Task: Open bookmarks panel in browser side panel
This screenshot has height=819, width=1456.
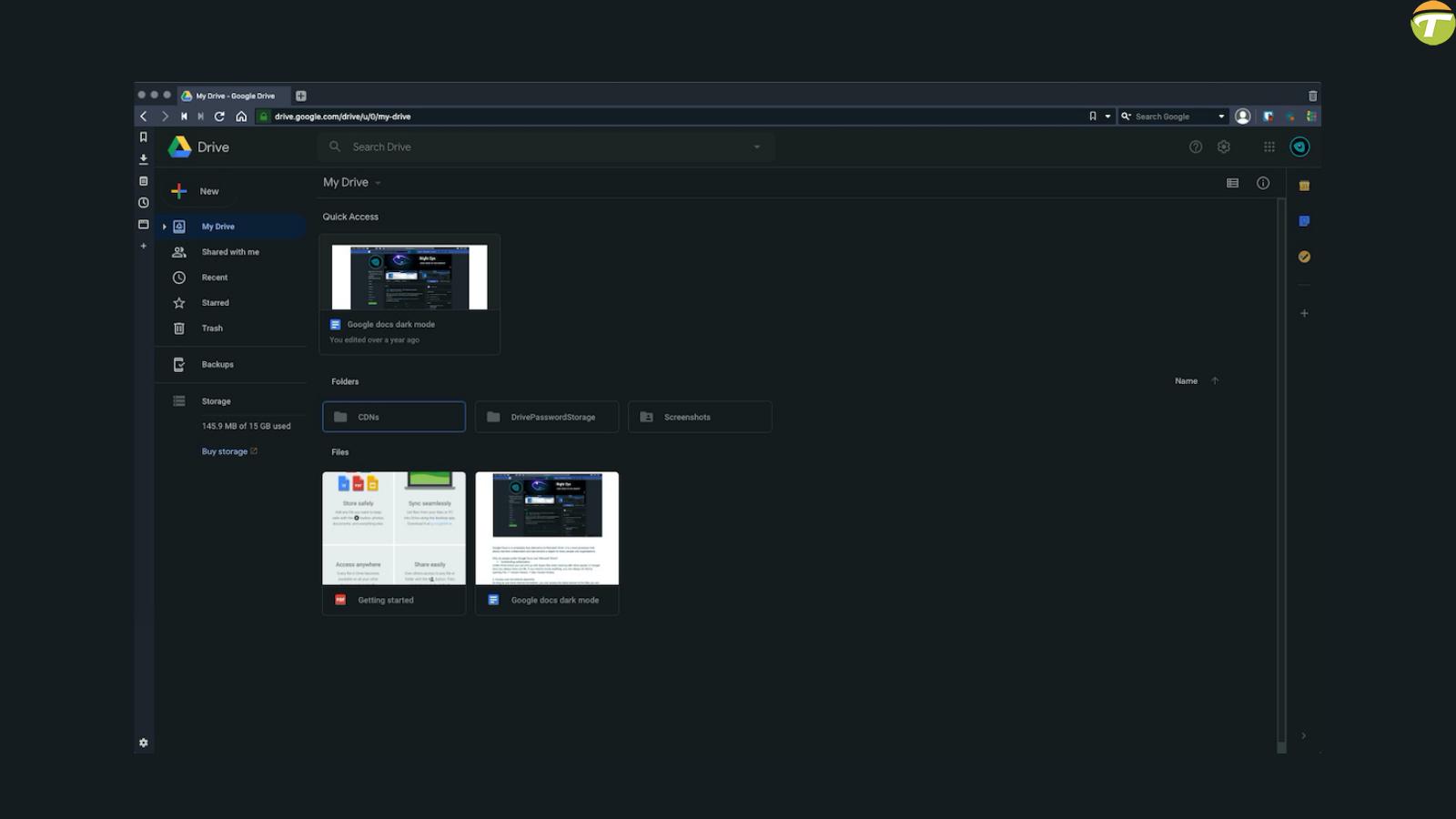Action: coord(143,137)
